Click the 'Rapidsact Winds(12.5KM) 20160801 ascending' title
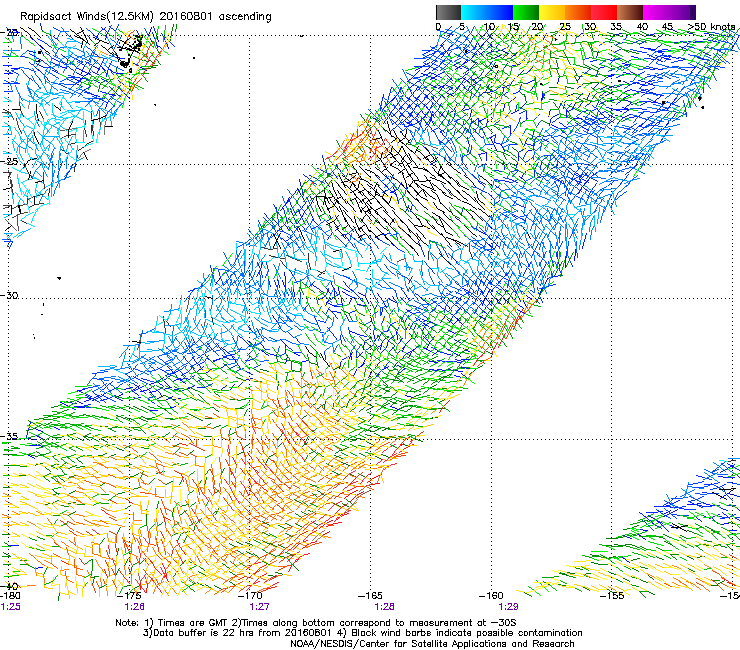The image size is (740, 650). point(146,17)
